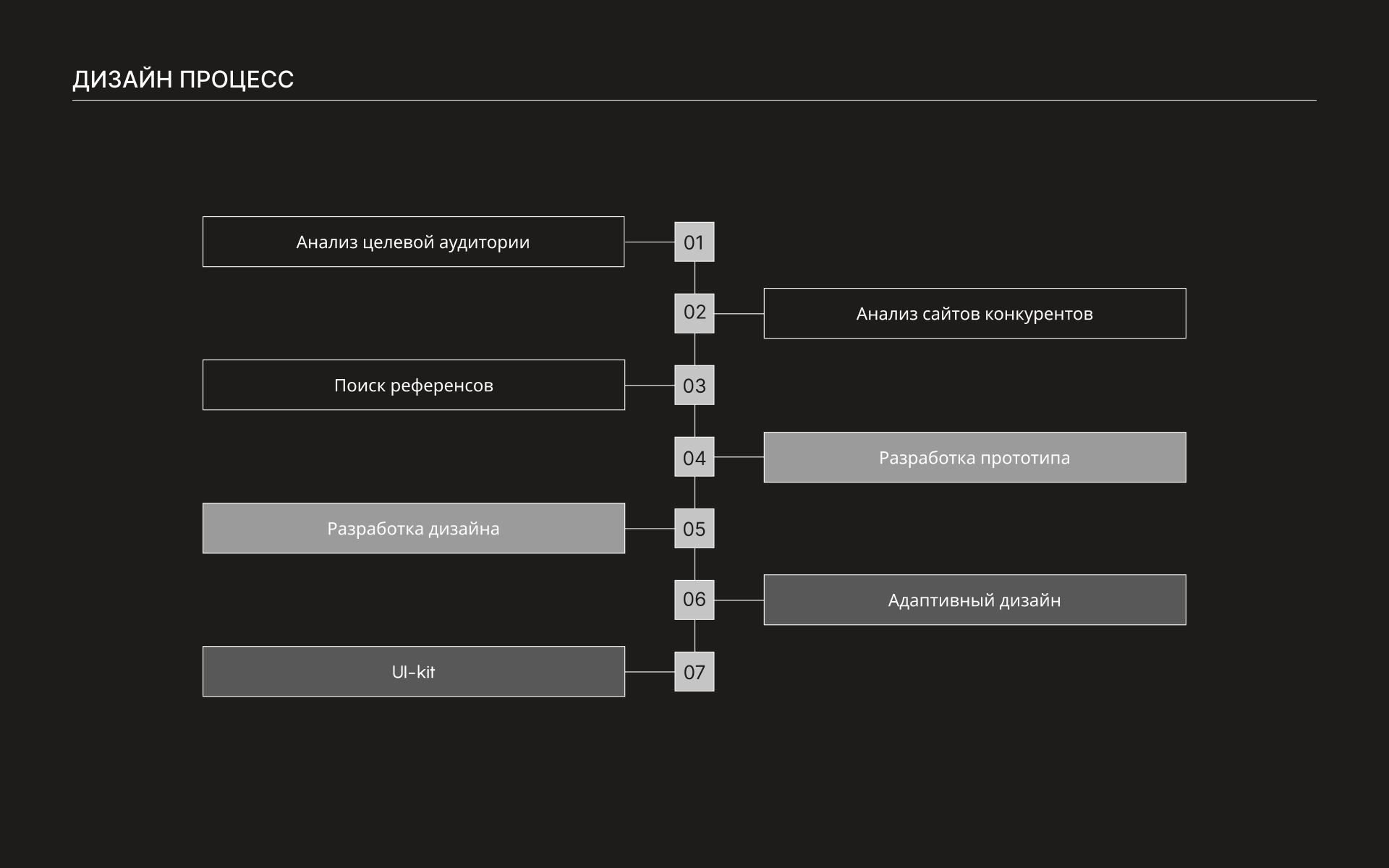Click vertical timeline segment between 03 and 04
1389x868 pixels.
[x=694, y=420]
